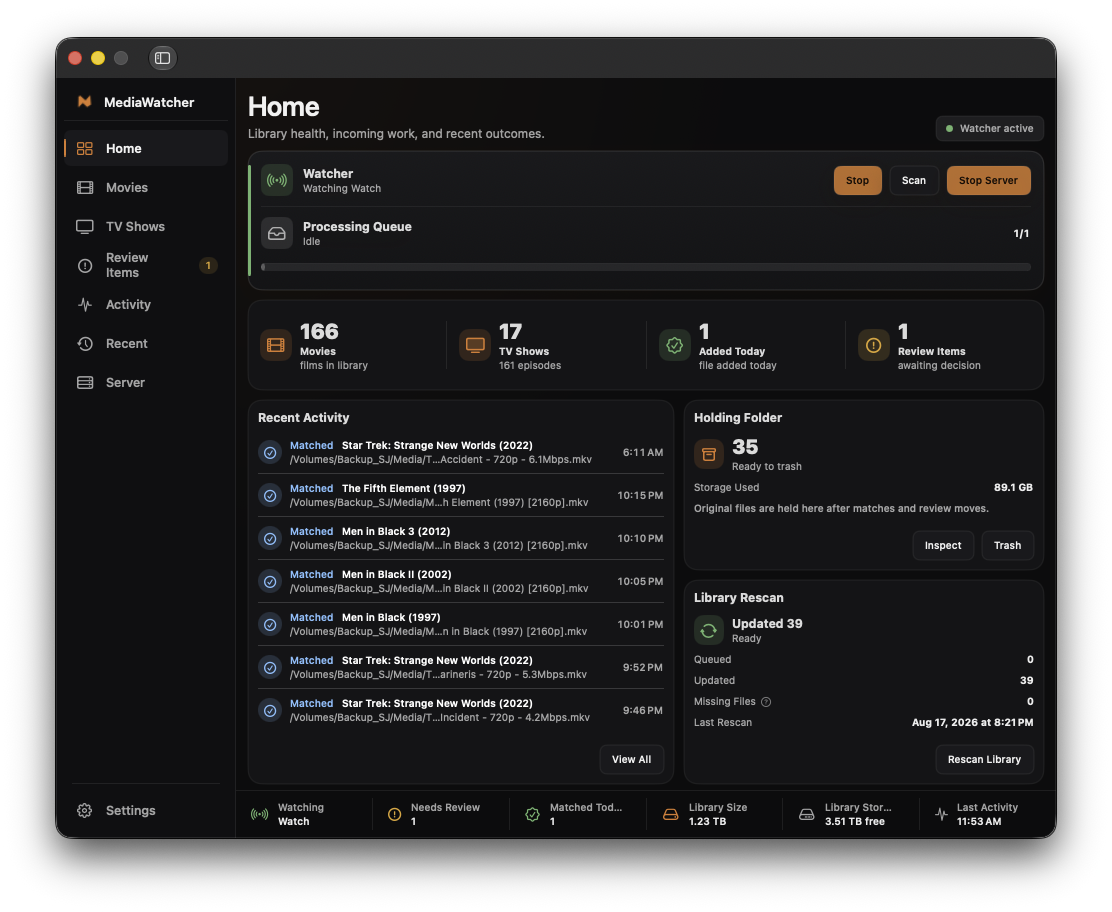The height and width of the screenshot is (912, 1112).
Task: Click the Rescan Library button
Action: (x=984, y=760)
